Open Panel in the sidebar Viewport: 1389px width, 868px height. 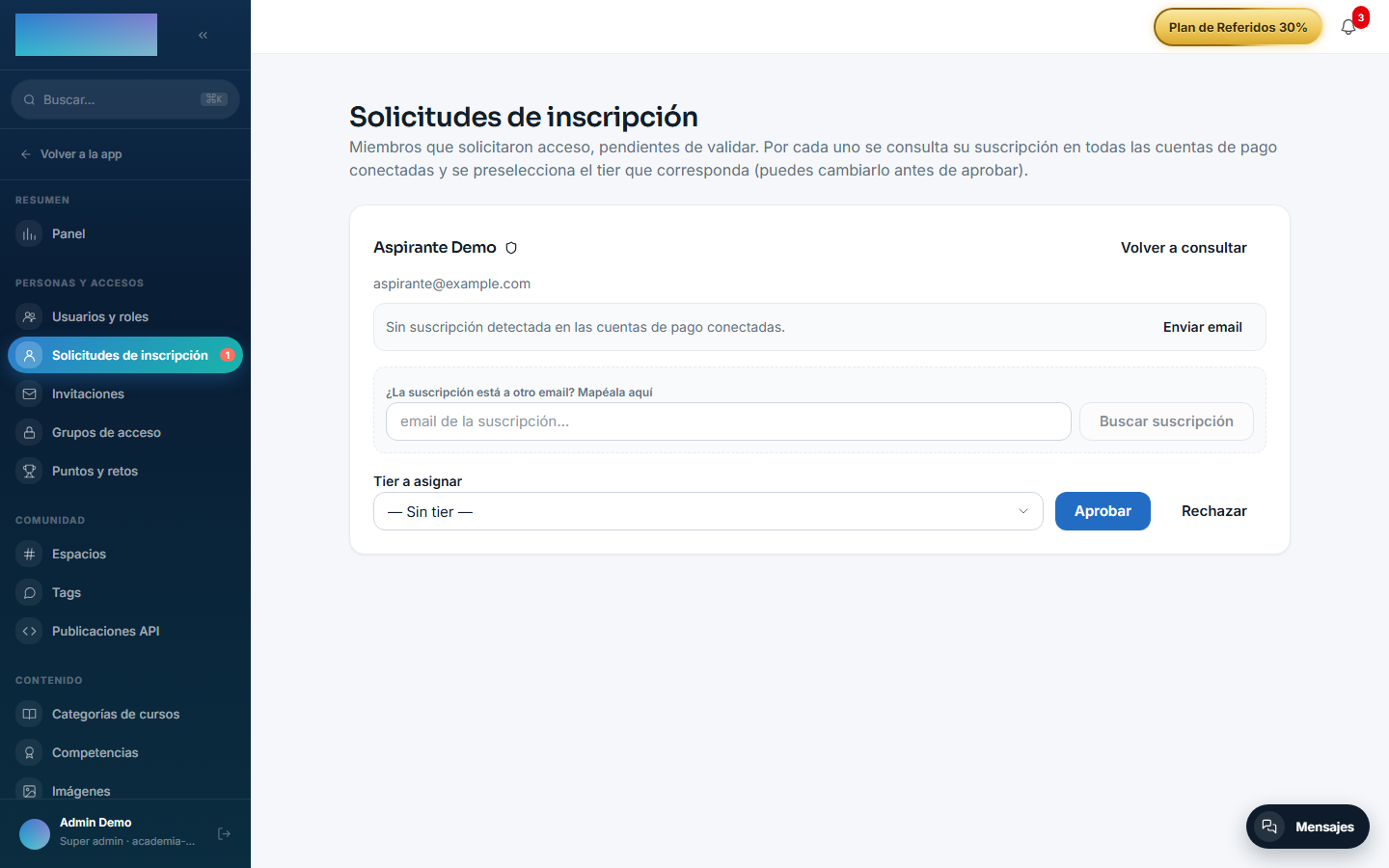tap(125, 234)
